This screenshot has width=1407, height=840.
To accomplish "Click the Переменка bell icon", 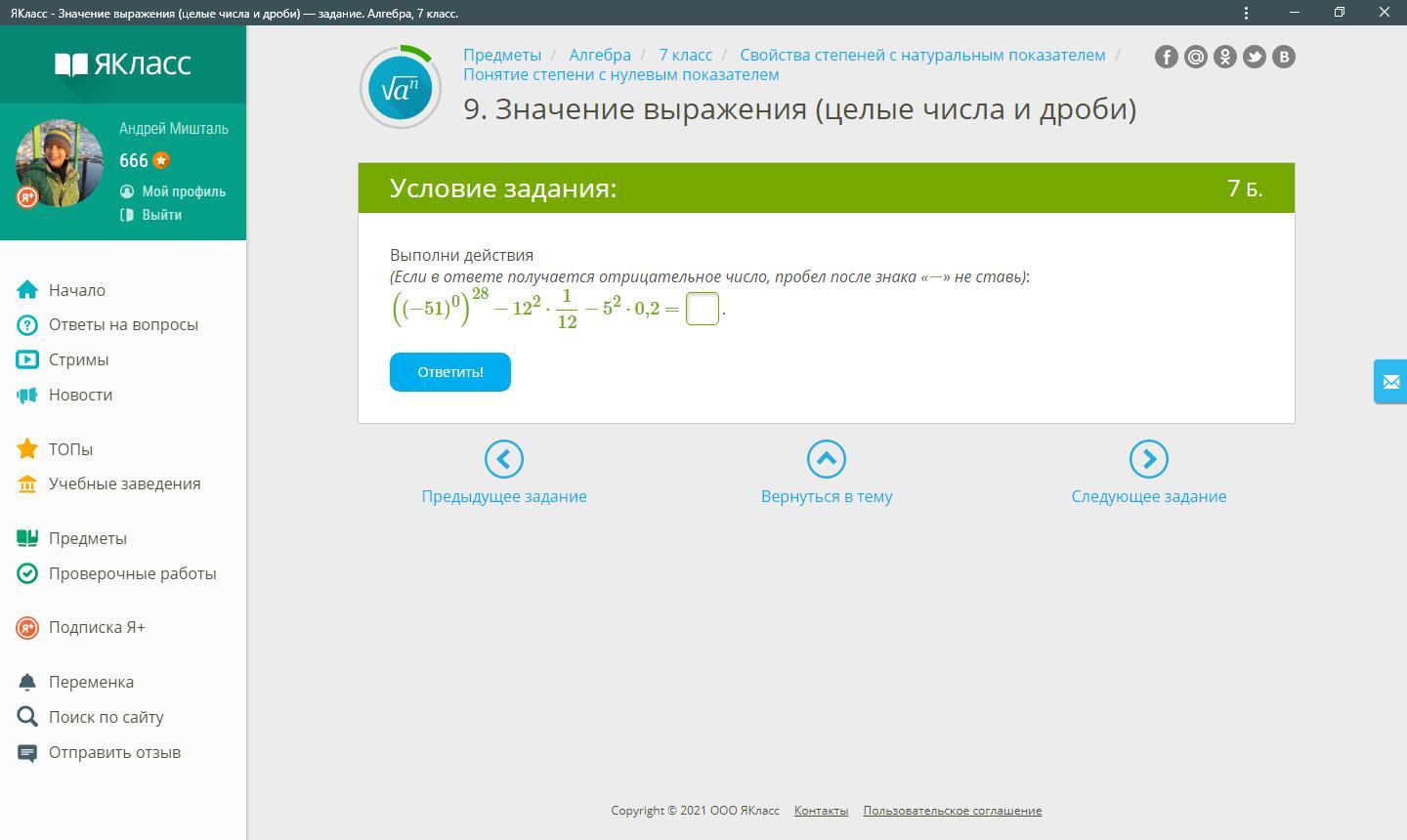I will coord(27,682).
